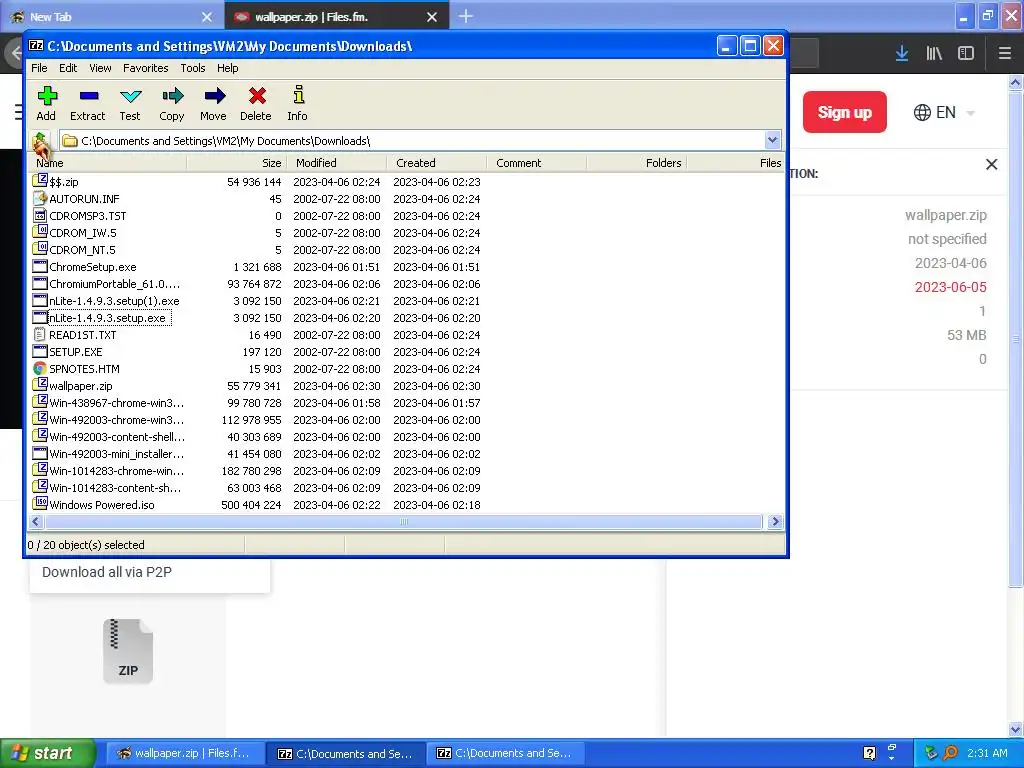
Task: Open a new browser tab
Action: point(466,16)
